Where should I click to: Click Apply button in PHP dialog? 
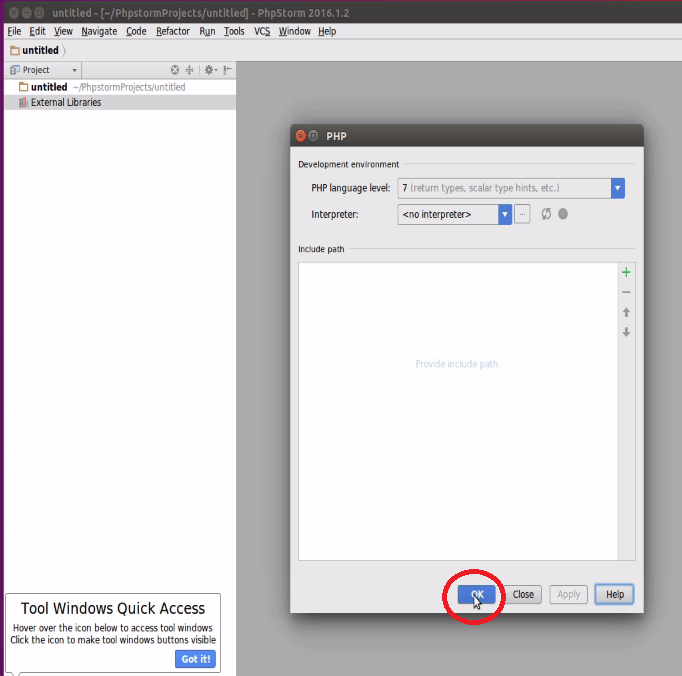tap(568, 594)
